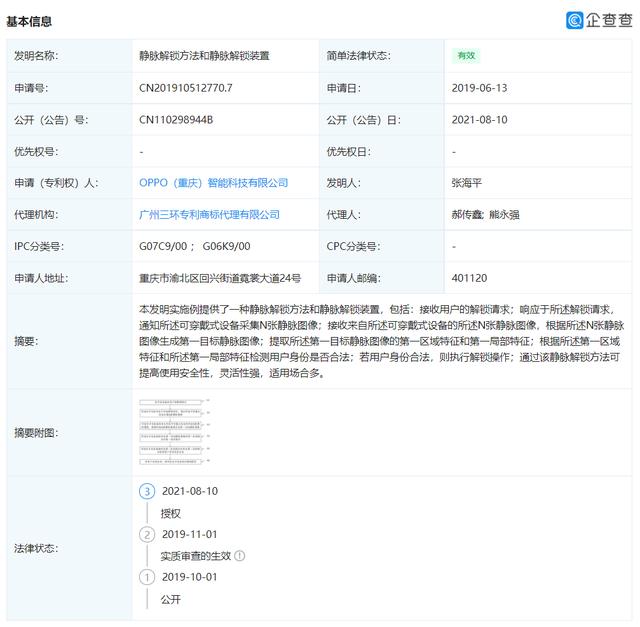640x627 pixels.
Task: Click IPC code G07C9/00
Action: [163, 246]
